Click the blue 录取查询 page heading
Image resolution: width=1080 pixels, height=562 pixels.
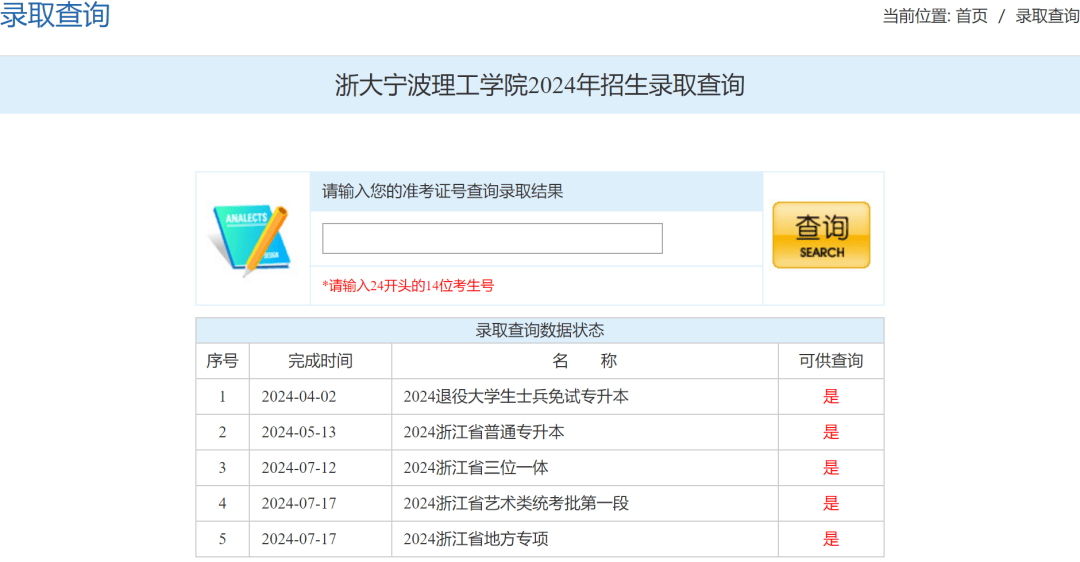[55, 14]
